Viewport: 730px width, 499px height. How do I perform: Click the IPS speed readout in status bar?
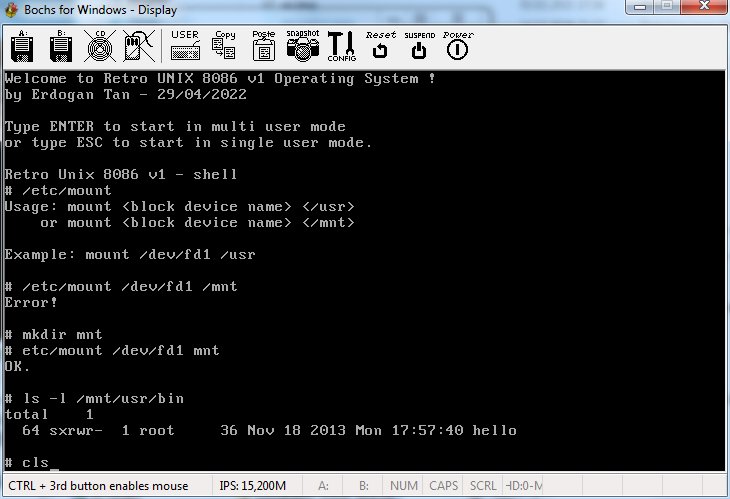pos(252,486)
